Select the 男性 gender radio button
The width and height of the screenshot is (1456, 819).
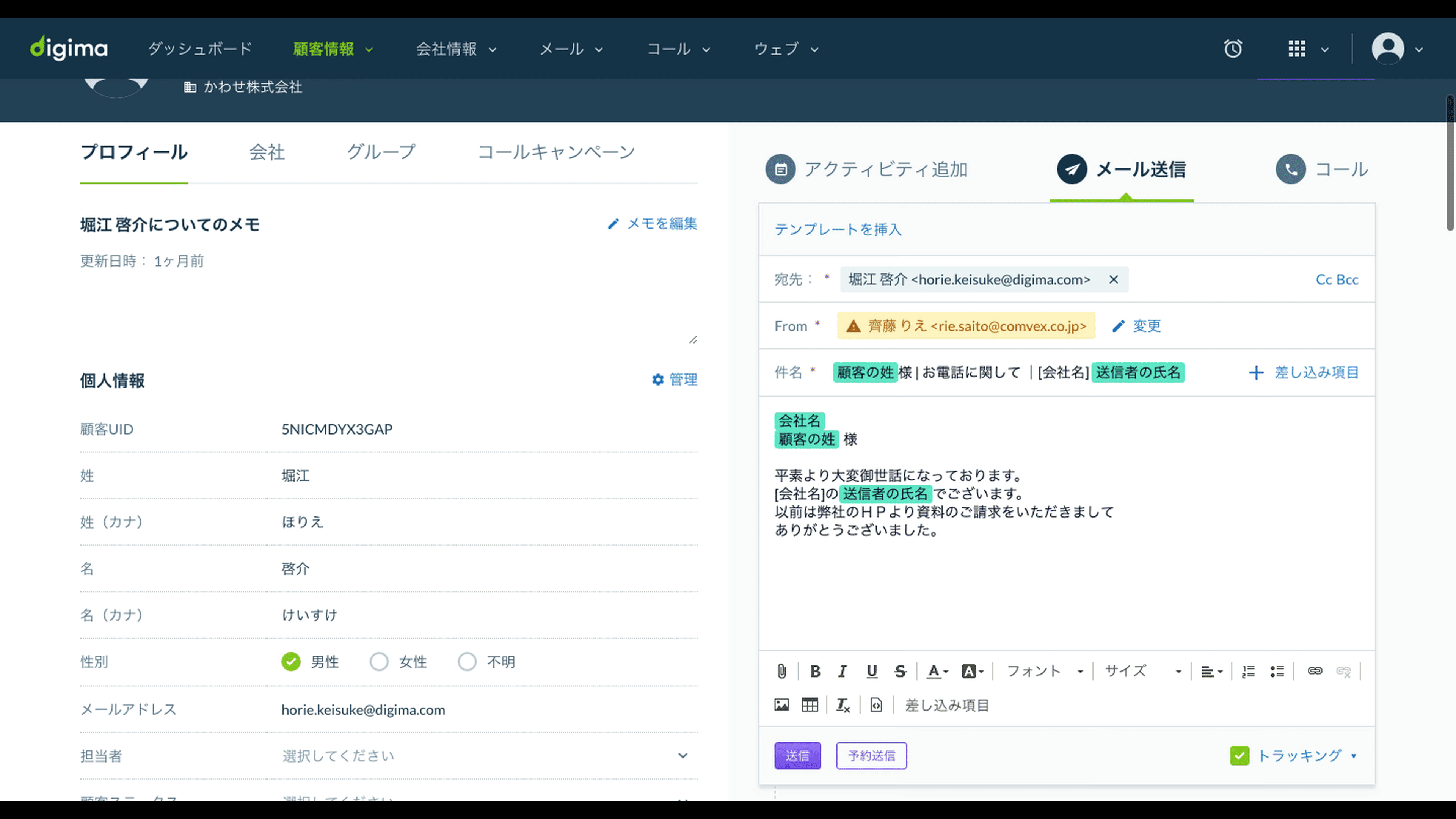[x=291, y=662]
